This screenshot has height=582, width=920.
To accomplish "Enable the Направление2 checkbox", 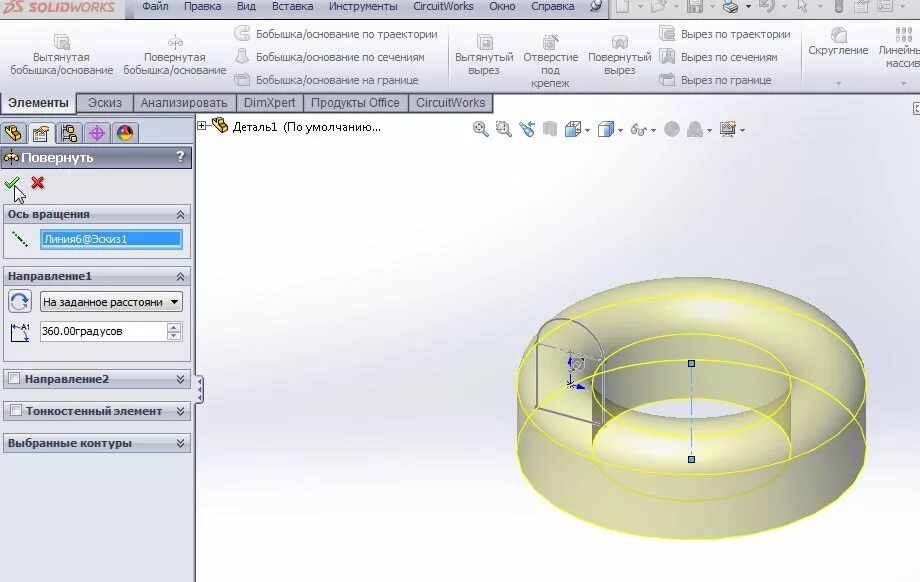I will click(13, 379).
